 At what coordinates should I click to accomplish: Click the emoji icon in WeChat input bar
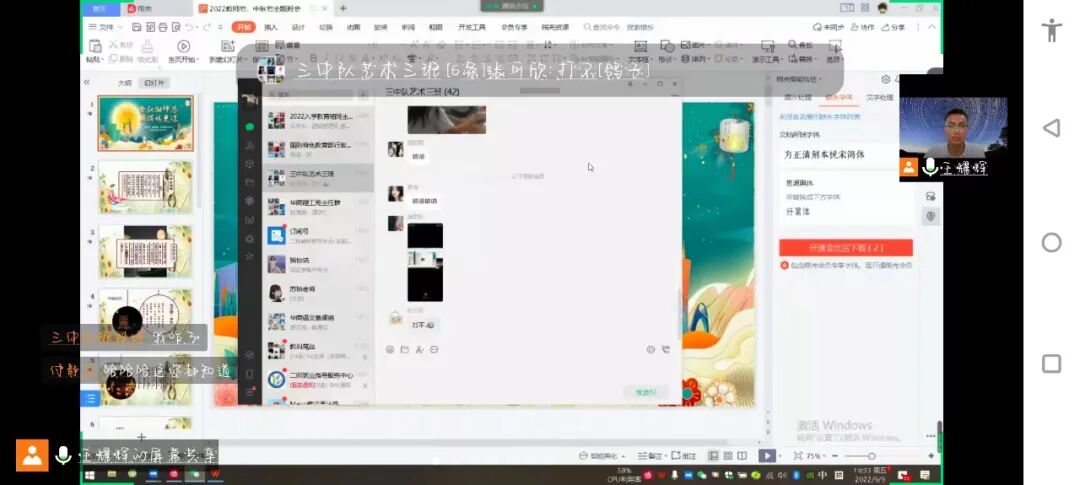point(390,350)
